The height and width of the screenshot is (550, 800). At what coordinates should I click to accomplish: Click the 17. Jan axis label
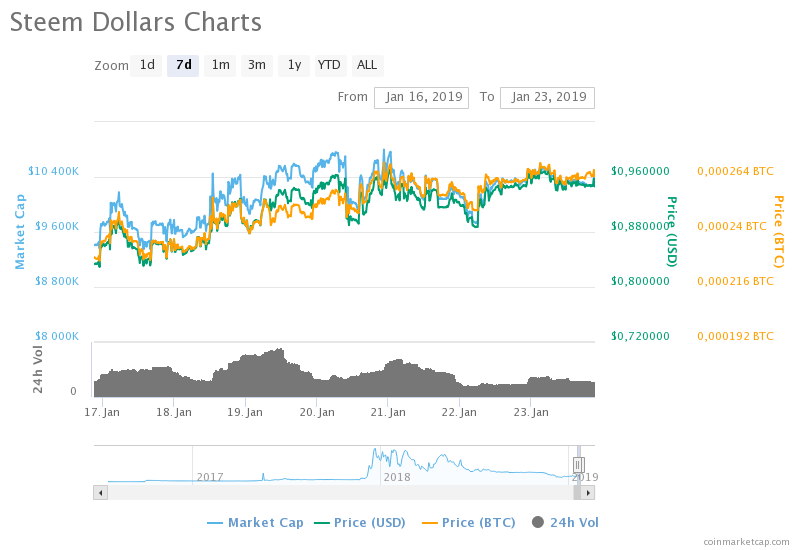click(x=102, y=412)
